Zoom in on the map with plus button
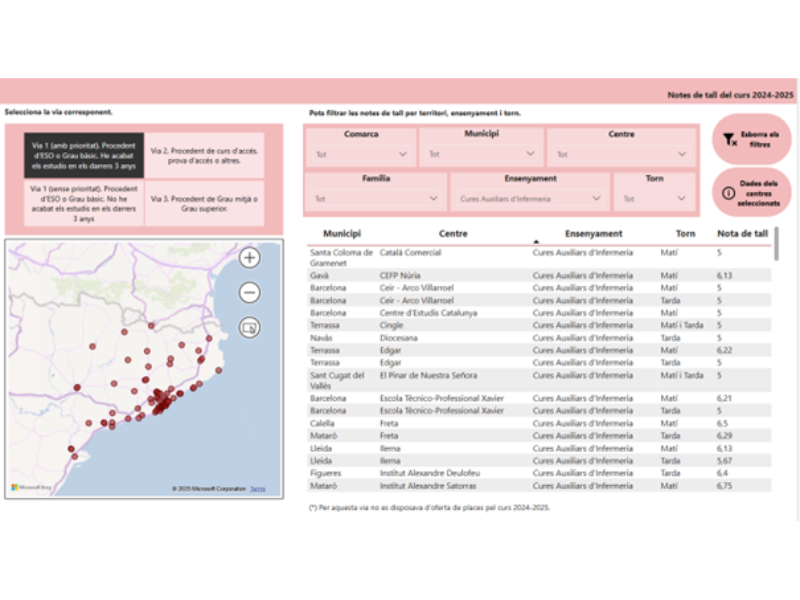Screen dimensions: 800x600 click(x=250, y=258)
